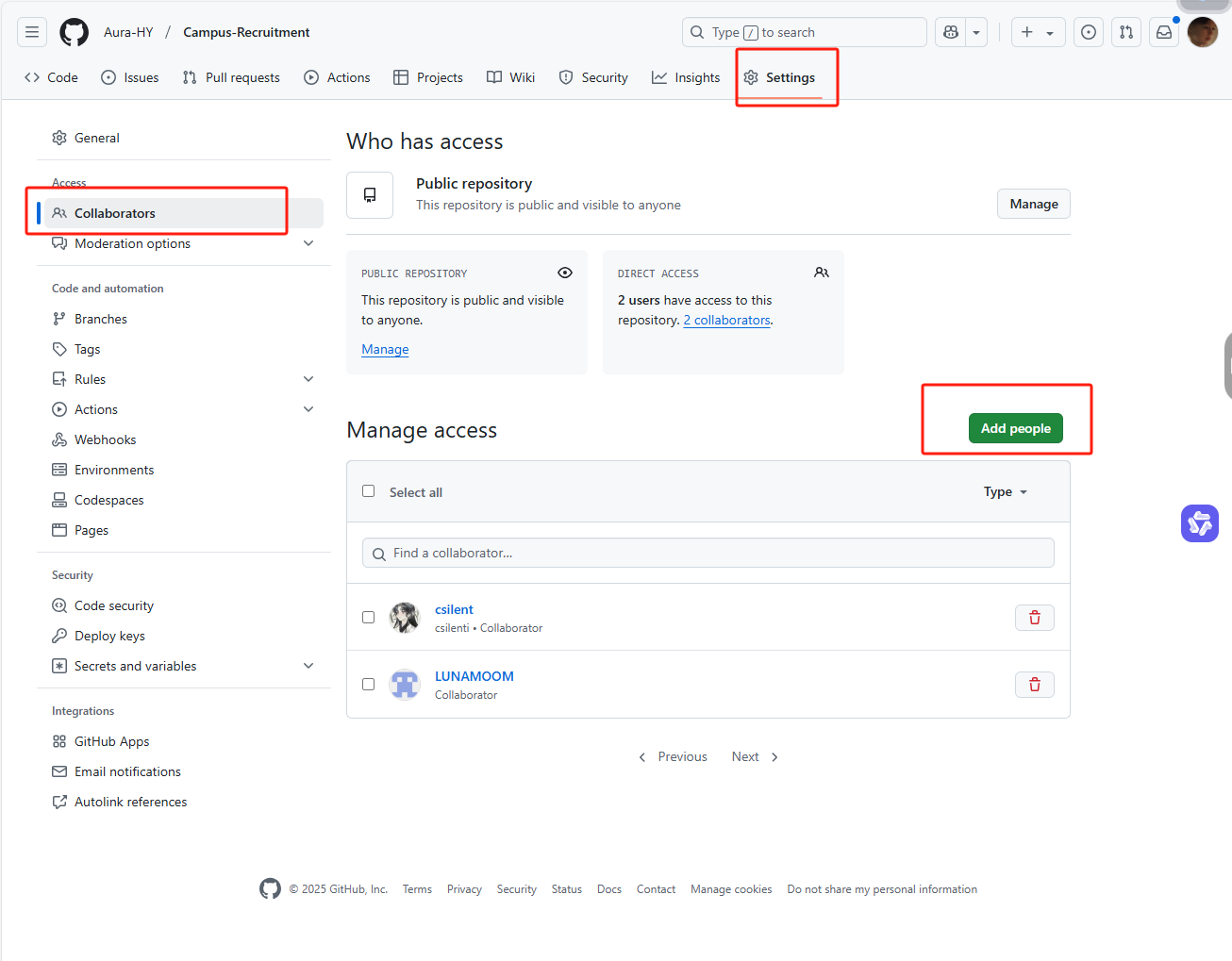Expand Secrets and variables chevron
1232x961 pixels.
coord(308,666)
